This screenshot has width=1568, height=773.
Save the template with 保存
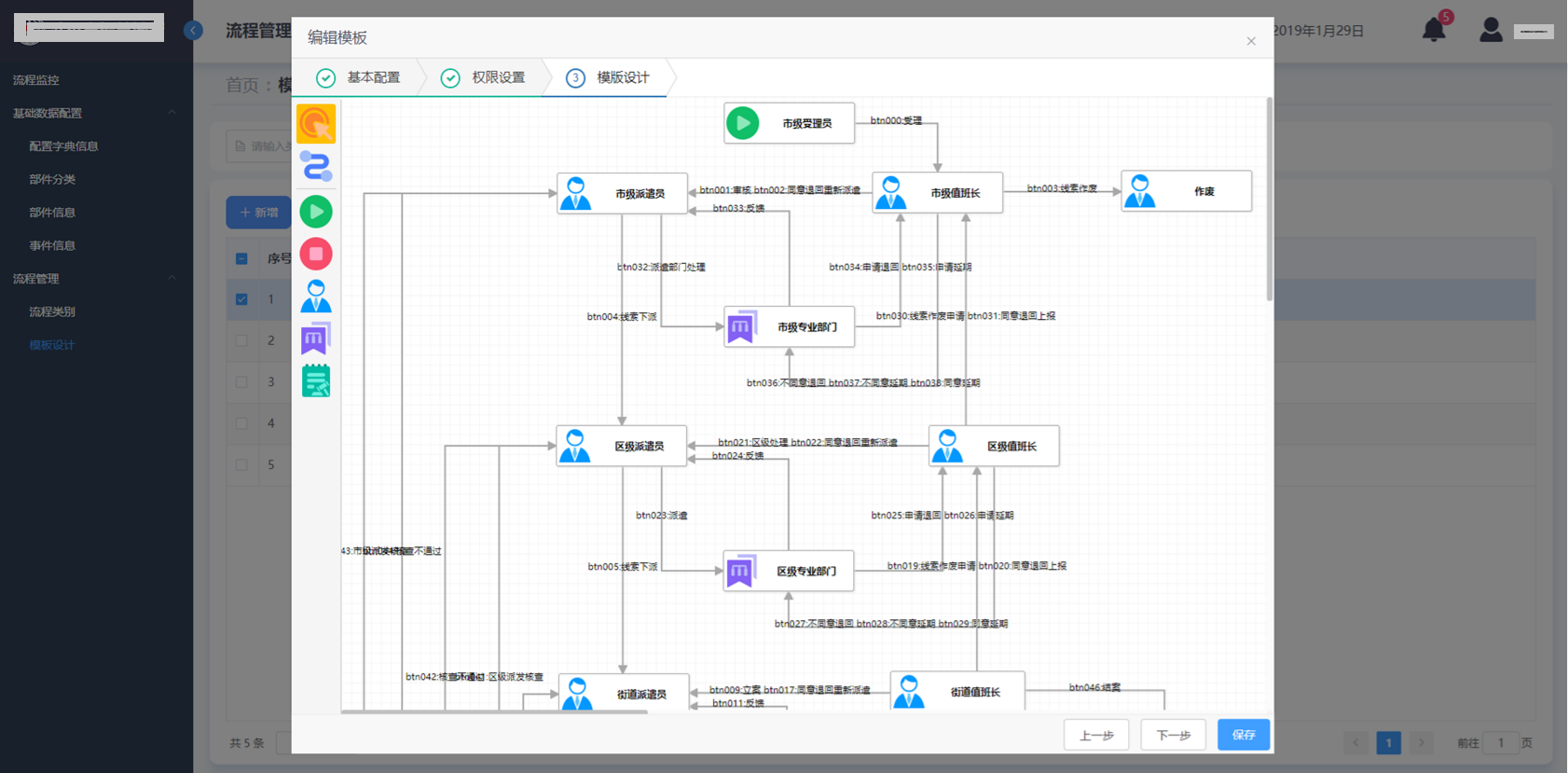pyautogui.click(x=1244, y=735)
